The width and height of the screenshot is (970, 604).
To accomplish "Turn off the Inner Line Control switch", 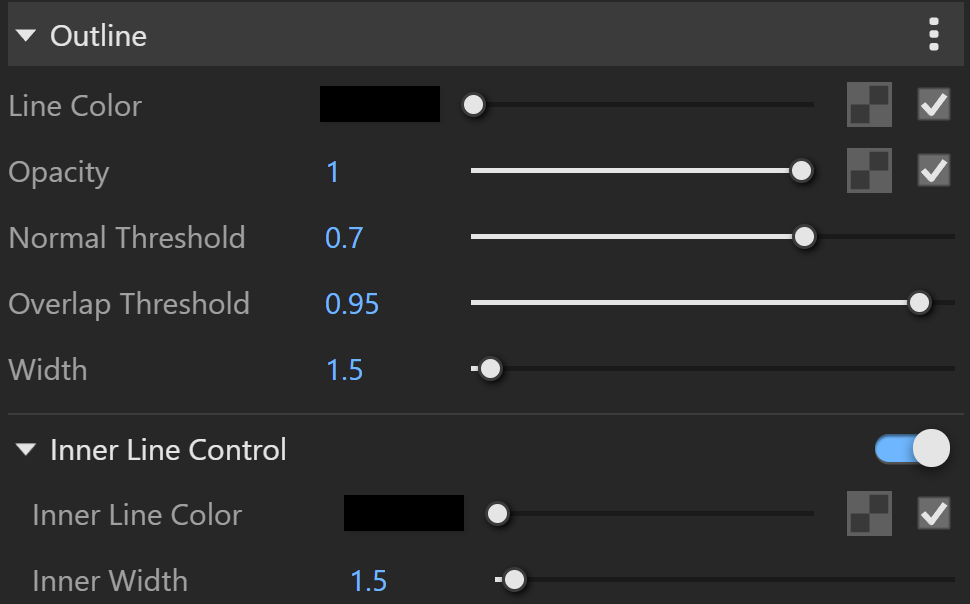I will click(912, 448).
